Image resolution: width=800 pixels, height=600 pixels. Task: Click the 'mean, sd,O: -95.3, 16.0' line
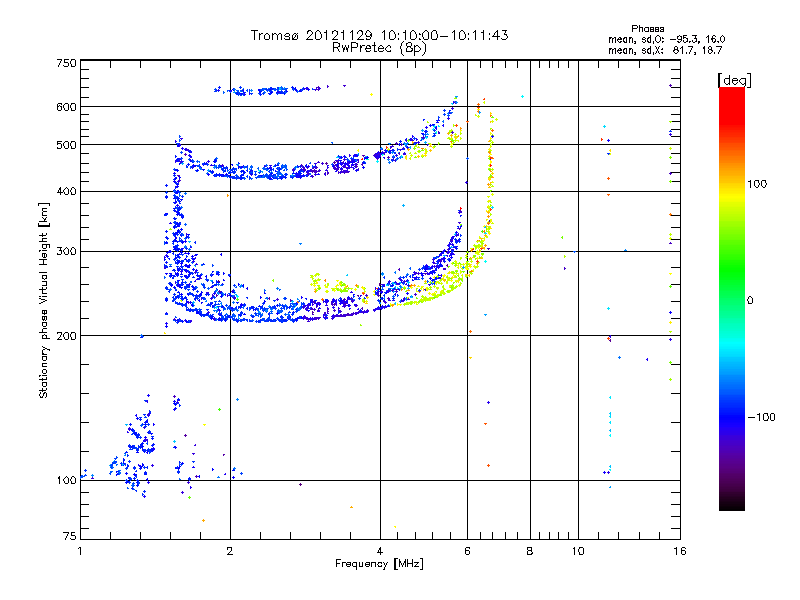(666, 39)
